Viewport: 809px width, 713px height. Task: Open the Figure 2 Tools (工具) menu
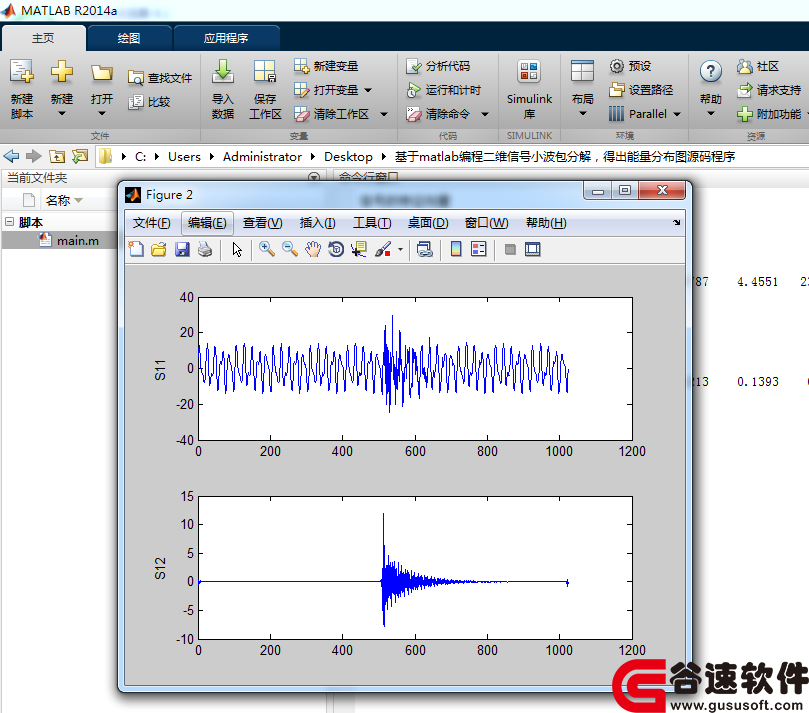click(x=372, y=223)
